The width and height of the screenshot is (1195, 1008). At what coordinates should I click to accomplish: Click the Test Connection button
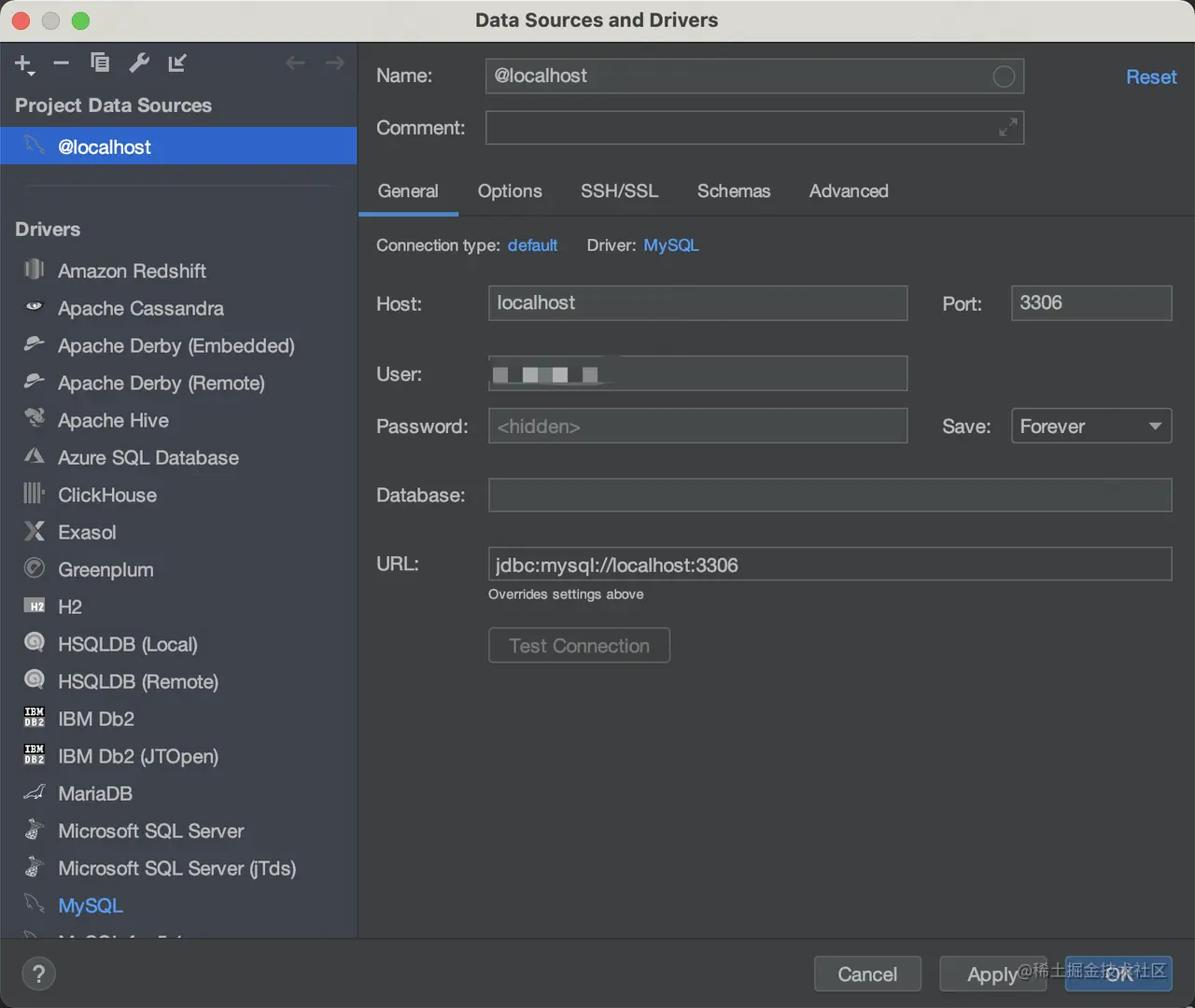(579, 646)
